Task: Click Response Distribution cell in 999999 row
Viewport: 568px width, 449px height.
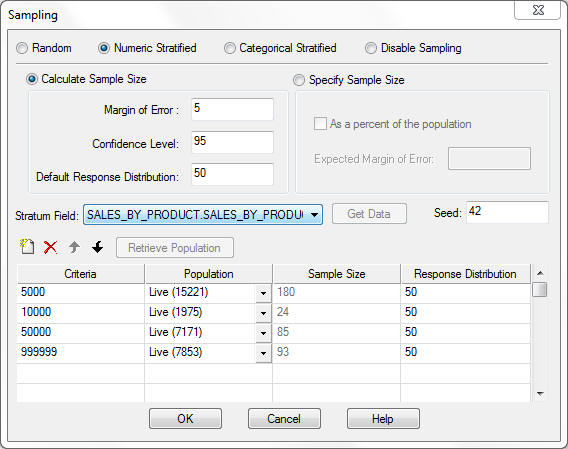Action: 465,352
